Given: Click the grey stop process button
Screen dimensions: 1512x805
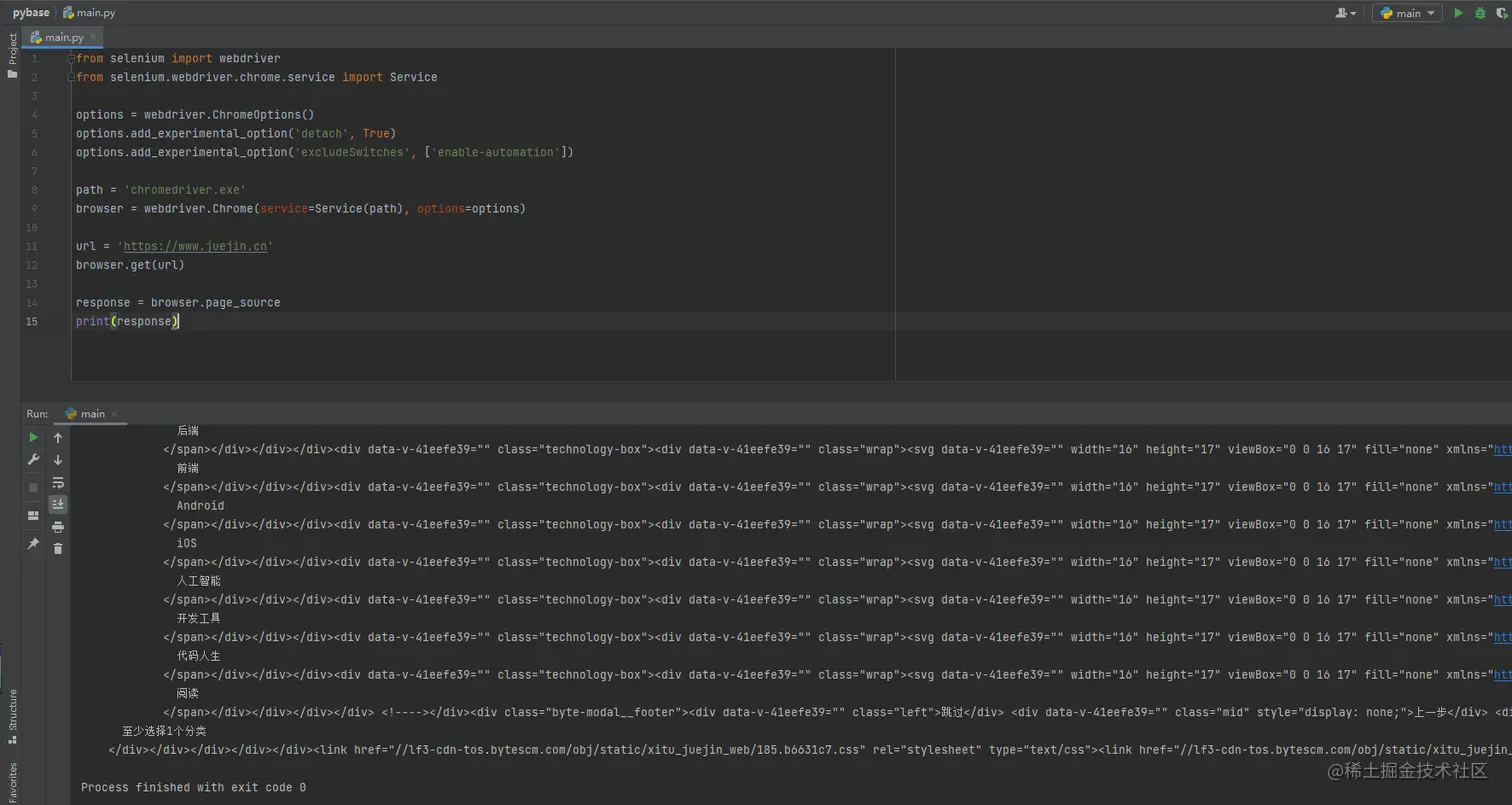Looking at the screenshot, I should 33,487.
